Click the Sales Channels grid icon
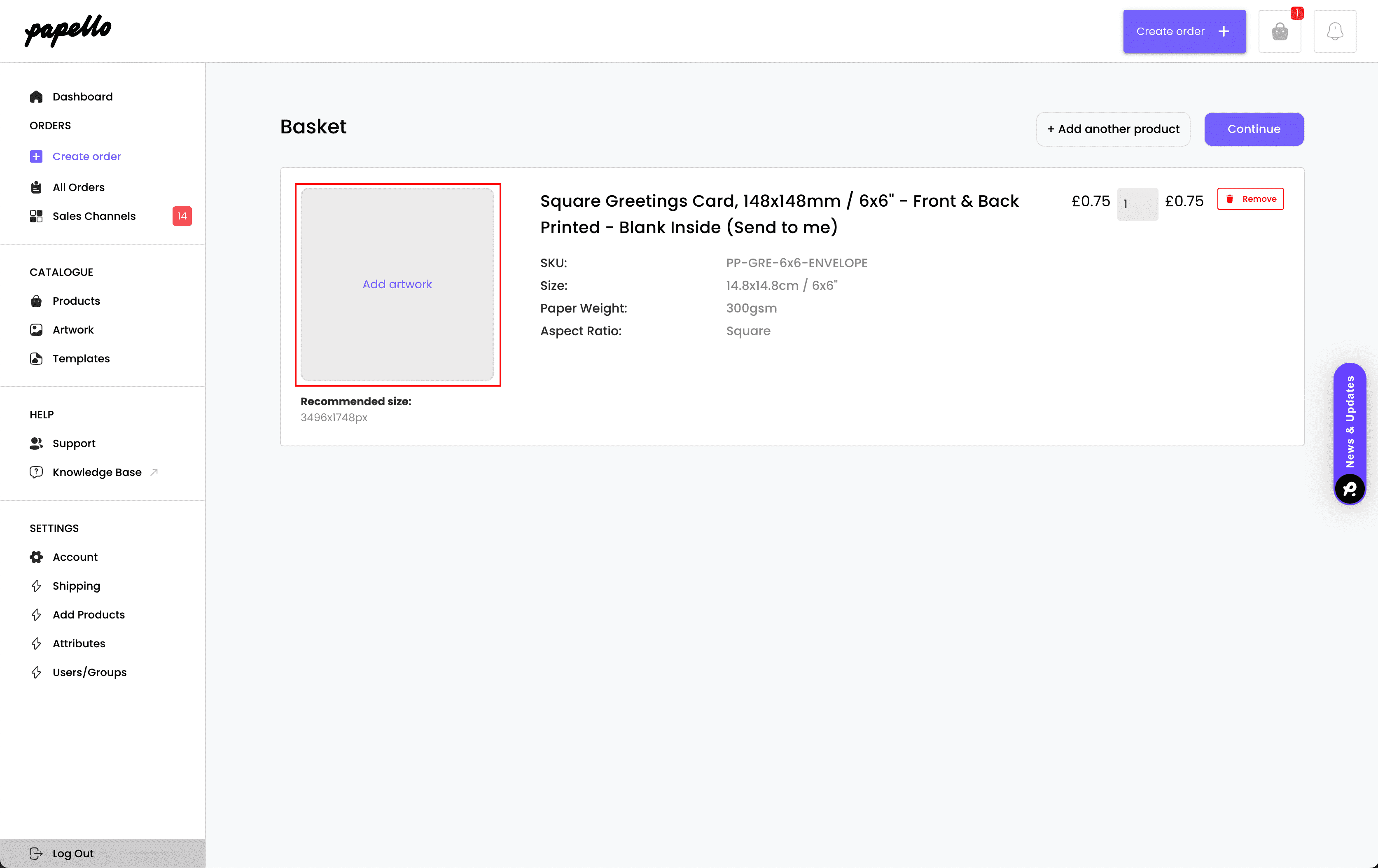This screenshot has height=868, width=1378. coord(36,216)
